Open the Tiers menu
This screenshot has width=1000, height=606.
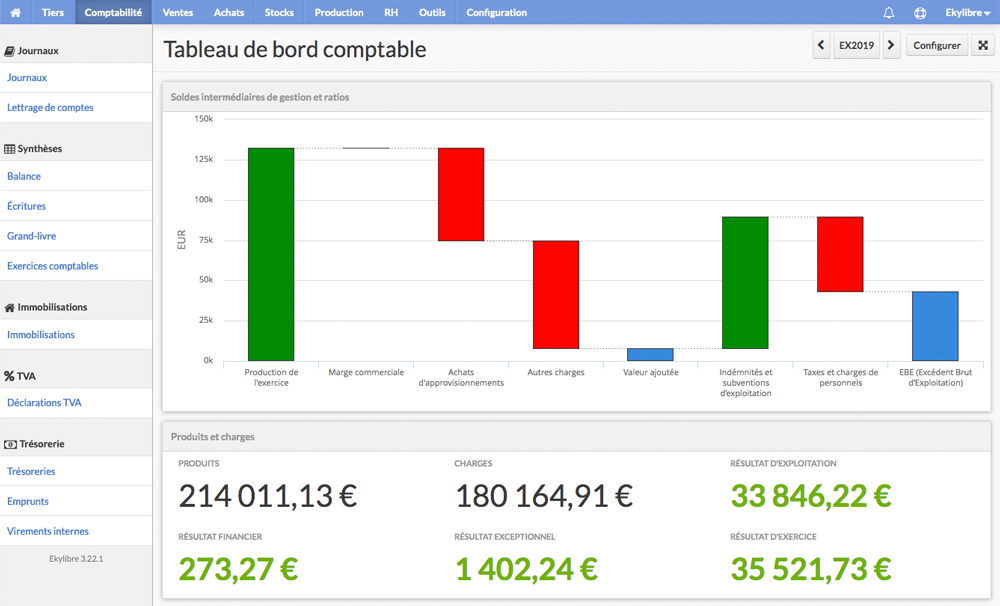52,12
